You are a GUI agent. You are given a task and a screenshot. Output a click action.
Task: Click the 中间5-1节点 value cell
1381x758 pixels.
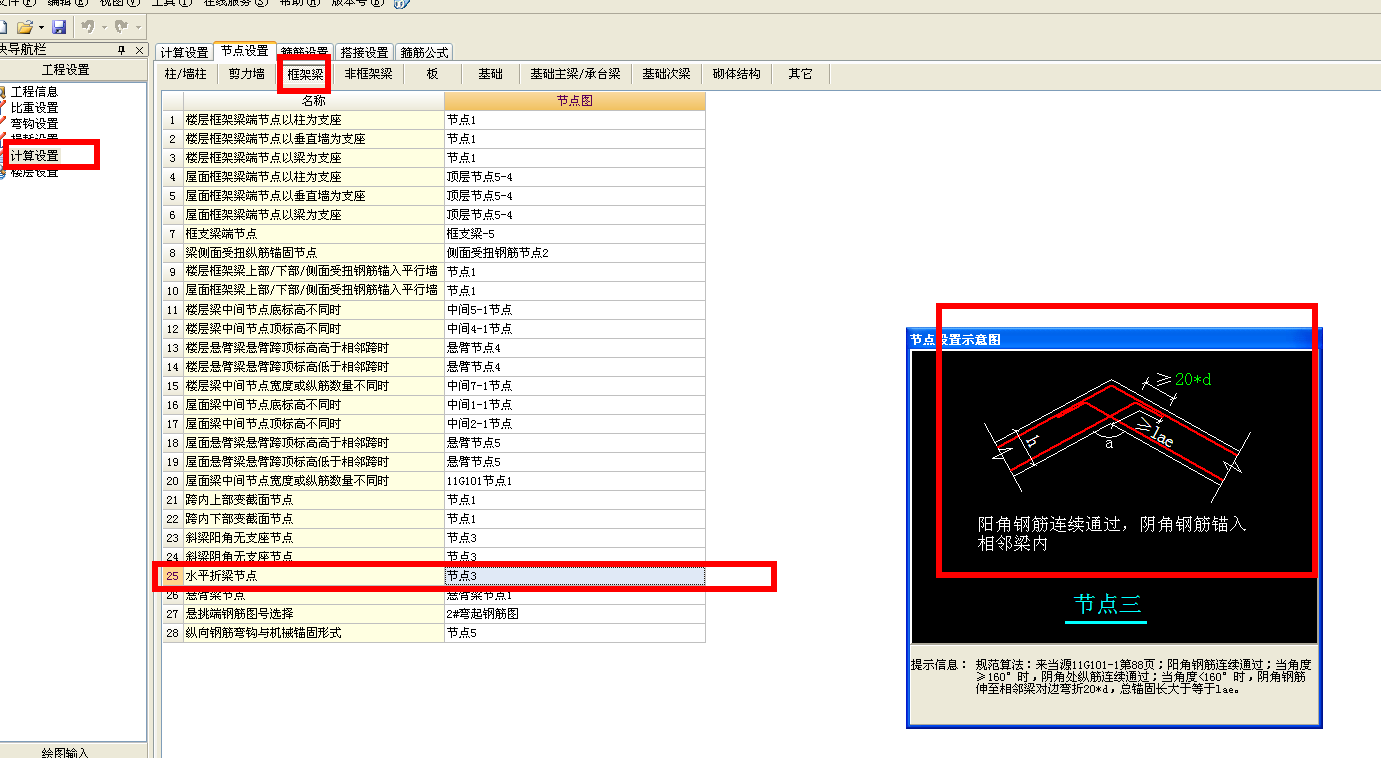tap(575, 310)
